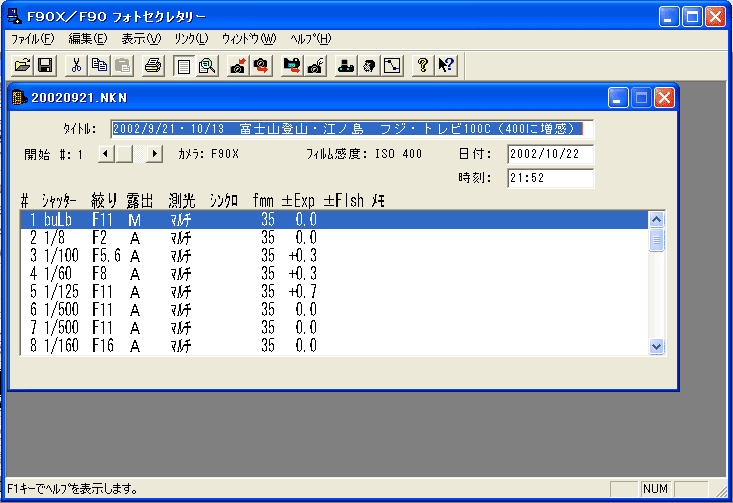This screenshot has width=733, height=503.
Task: Click the Copy toolbar icon
Action: [x=99, y=65]
